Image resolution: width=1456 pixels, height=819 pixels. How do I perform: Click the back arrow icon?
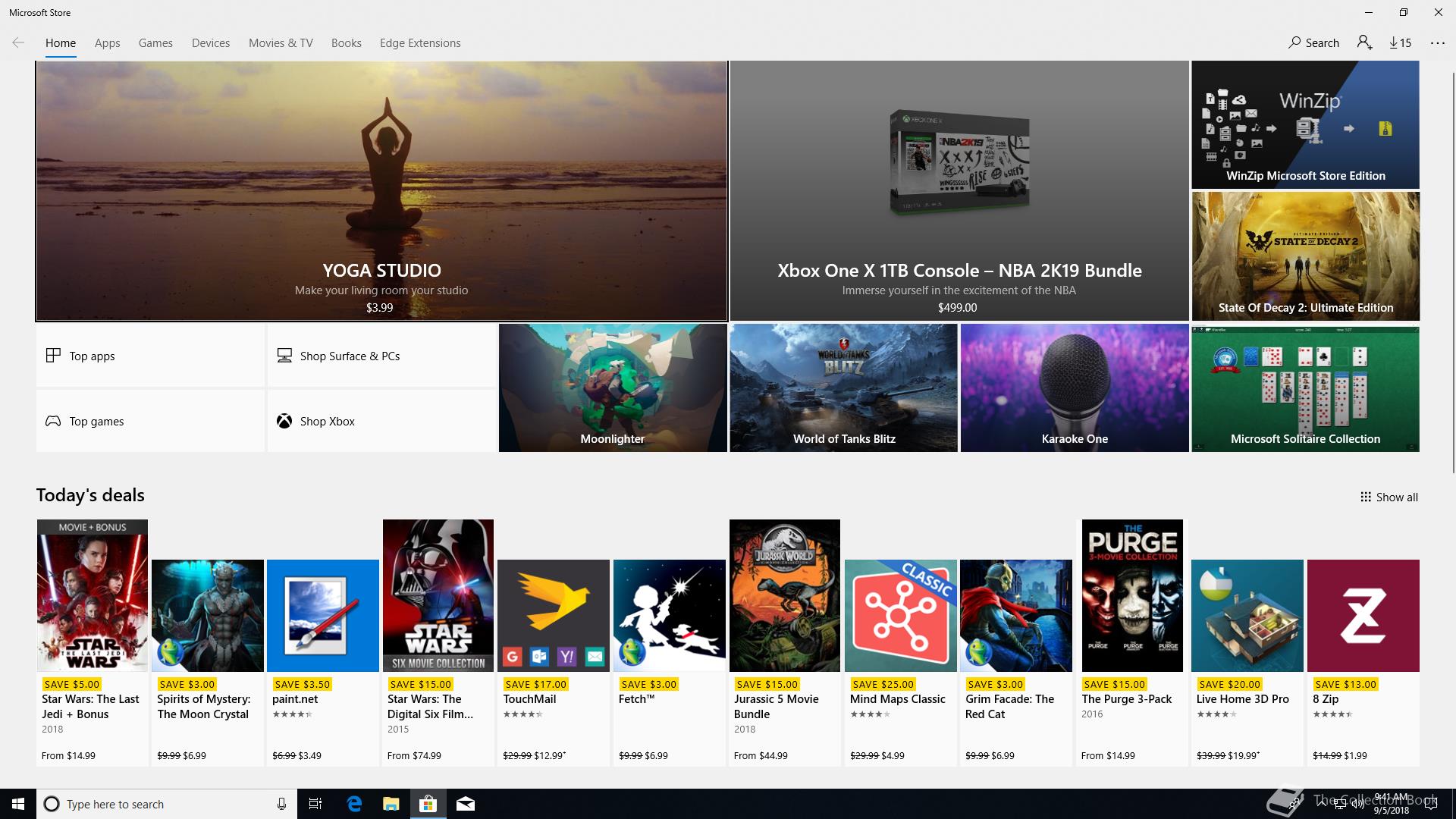[x=18, y=42]
